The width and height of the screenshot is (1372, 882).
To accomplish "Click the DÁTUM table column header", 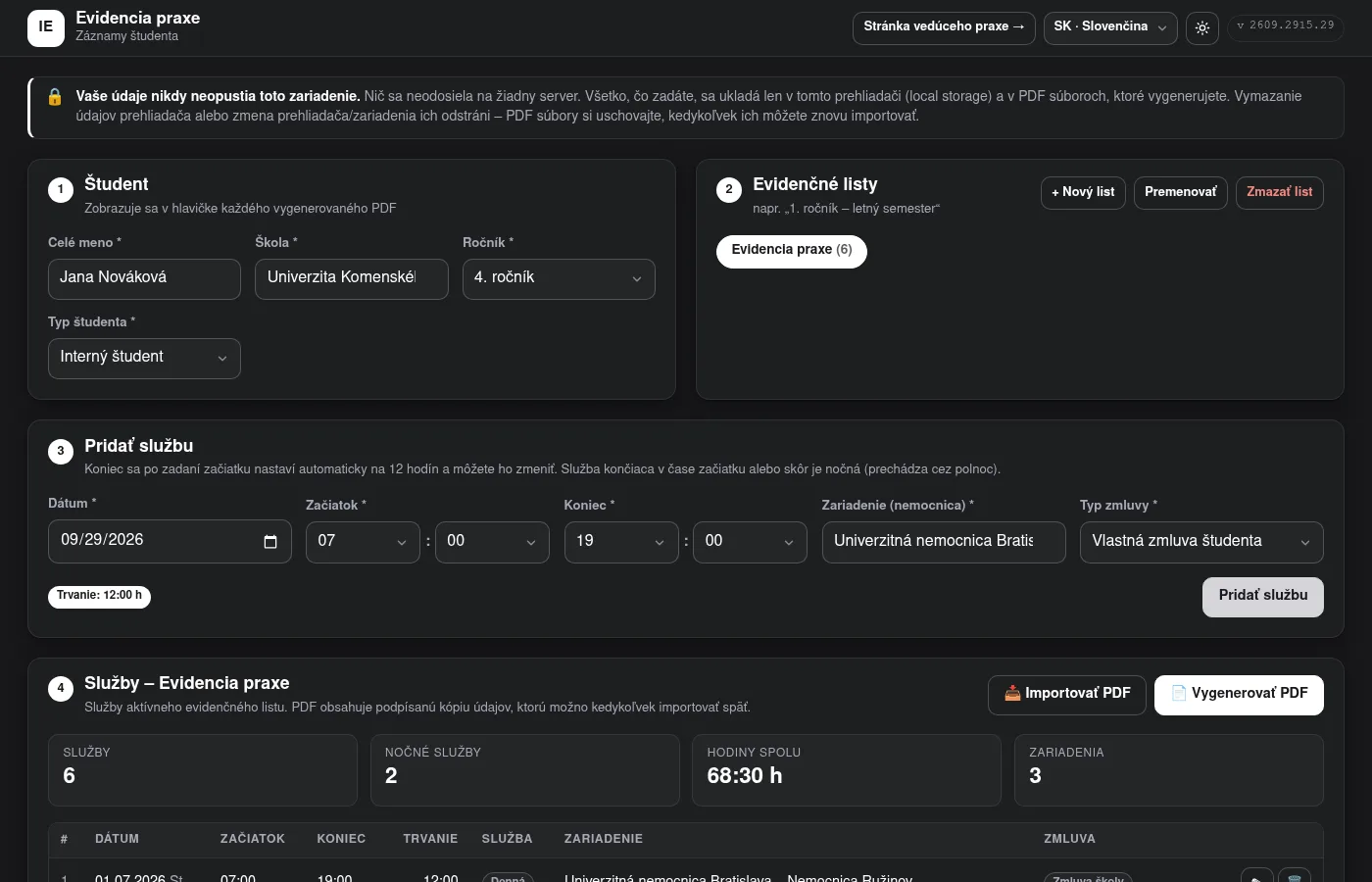I will tap(117, 839).
